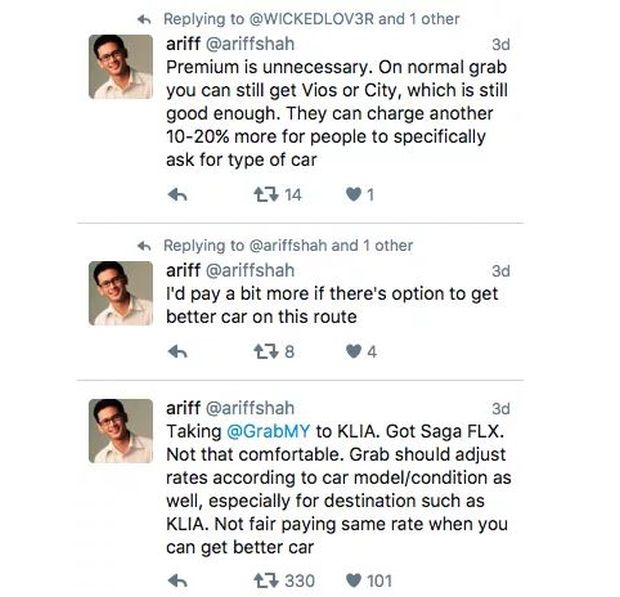Open ariff's avatar on the first tweet

point(120,67)
